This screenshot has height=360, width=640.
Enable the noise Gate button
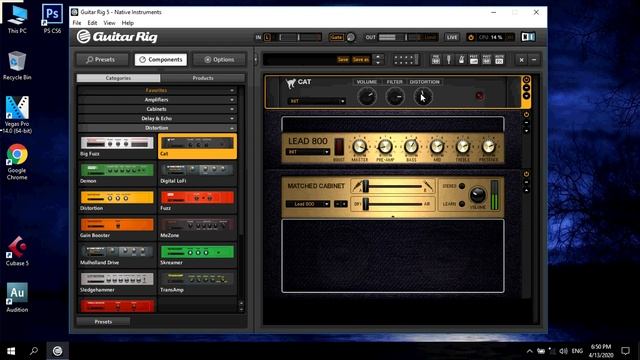pyautogui.click(x=336, y=37)
